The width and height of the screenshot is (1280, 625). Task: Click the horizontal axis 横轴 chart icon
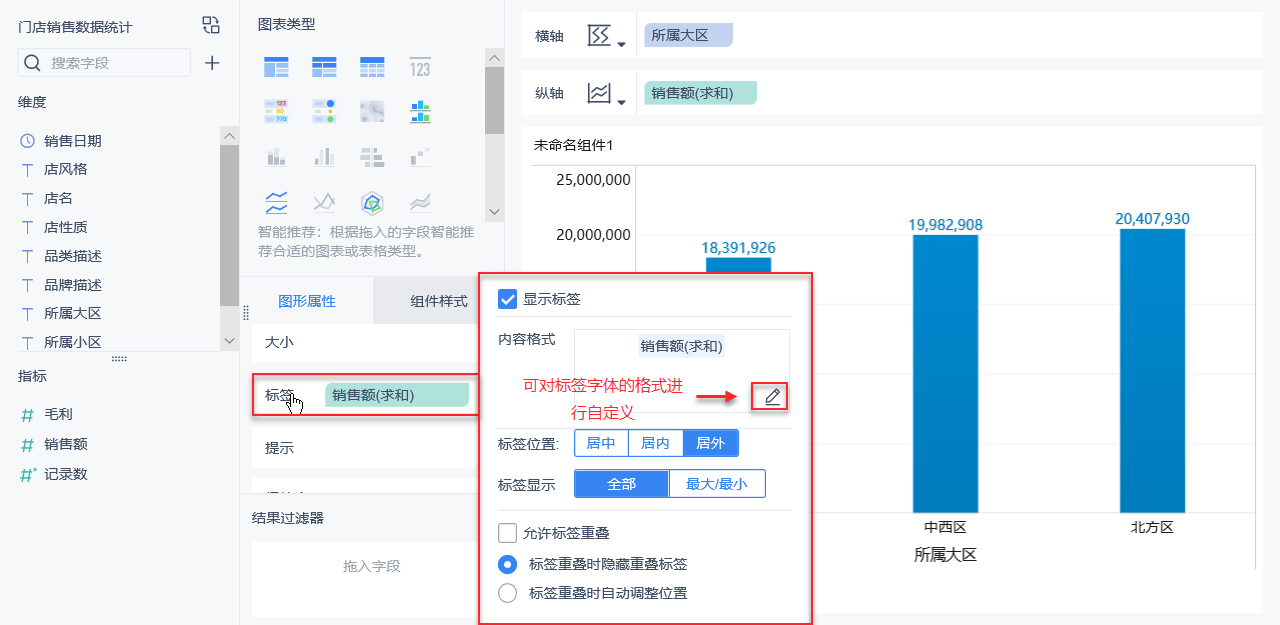[x=598, y=36]
